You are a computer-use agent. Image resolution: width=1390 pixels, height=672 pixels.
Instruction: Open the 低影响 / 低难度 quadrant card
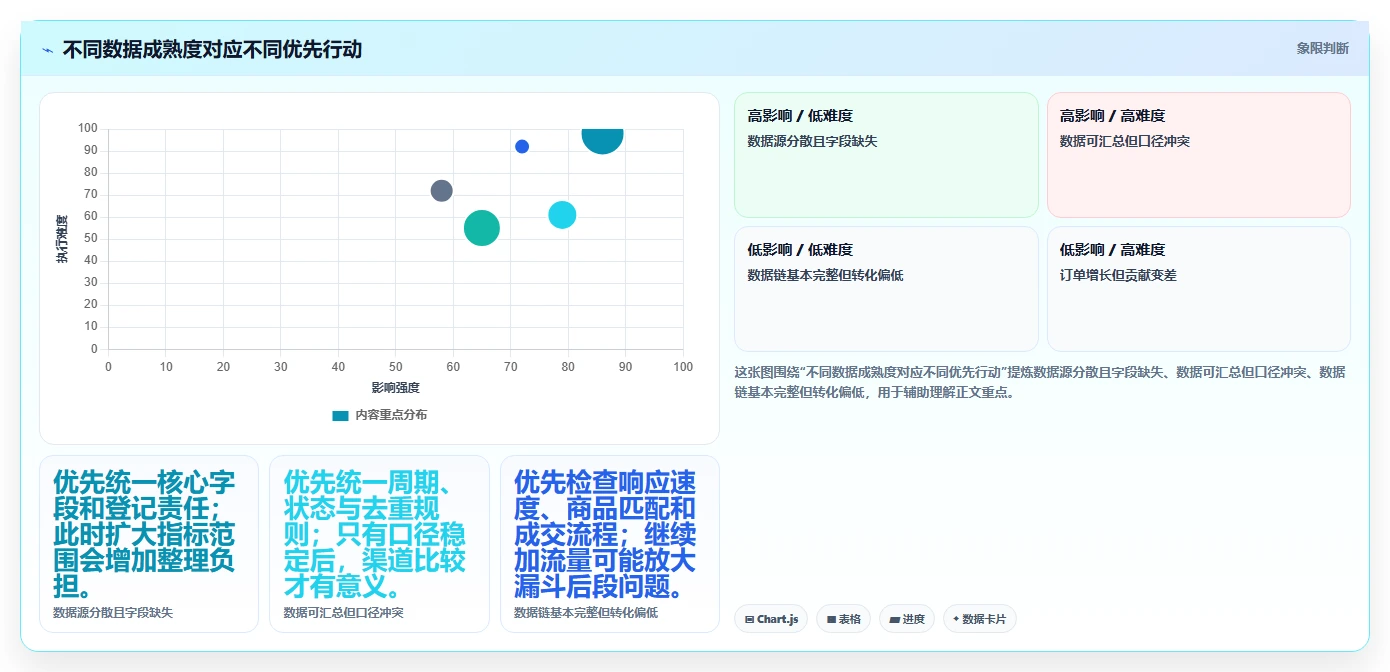pos(886,289)
